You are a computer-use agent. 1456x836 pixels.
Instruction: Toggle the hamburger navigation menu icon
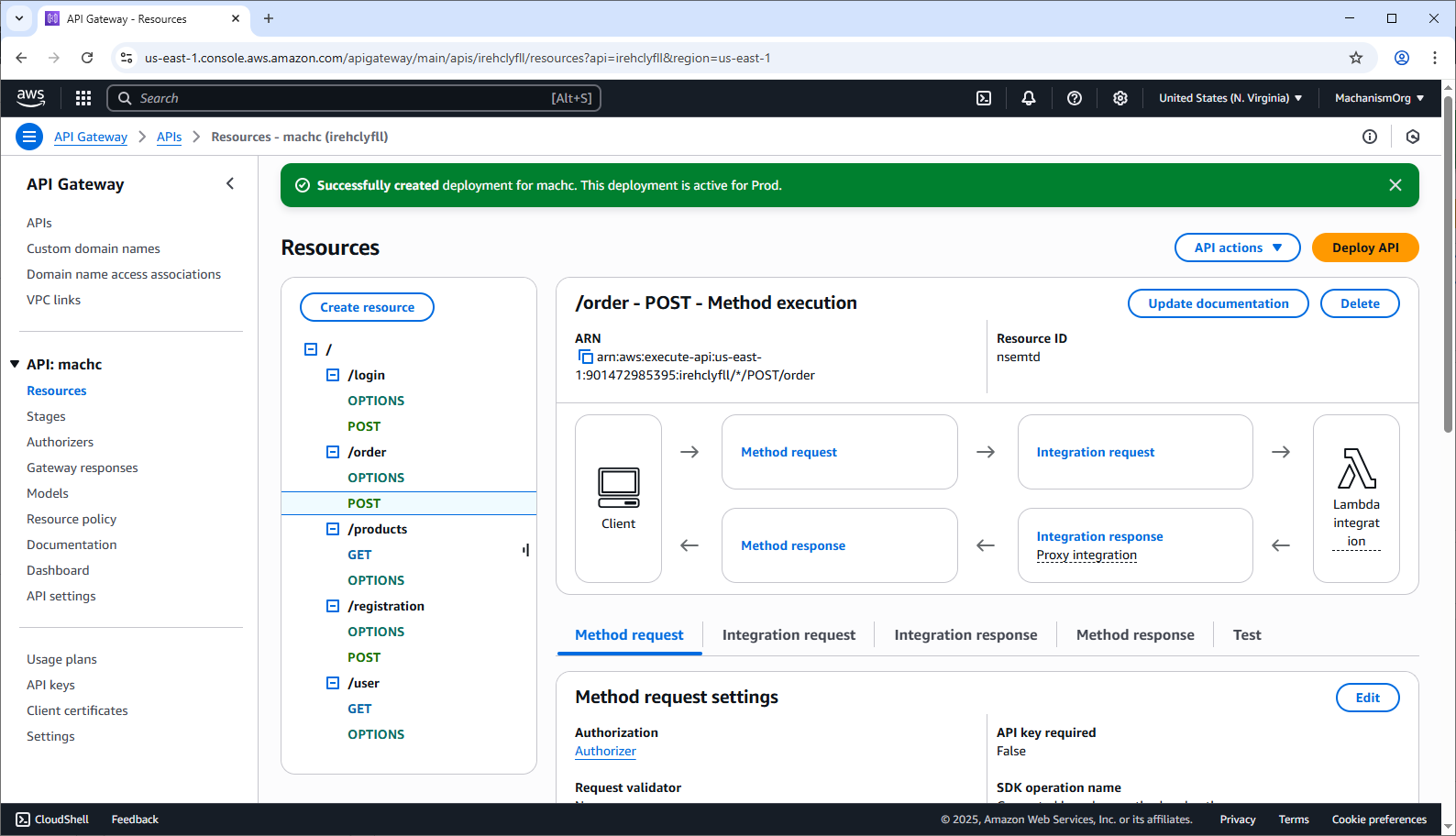(x=29, y=137)
